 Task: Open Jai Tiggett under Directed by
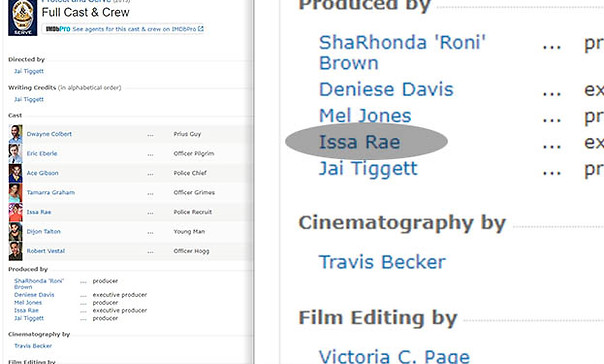(29, 71)
